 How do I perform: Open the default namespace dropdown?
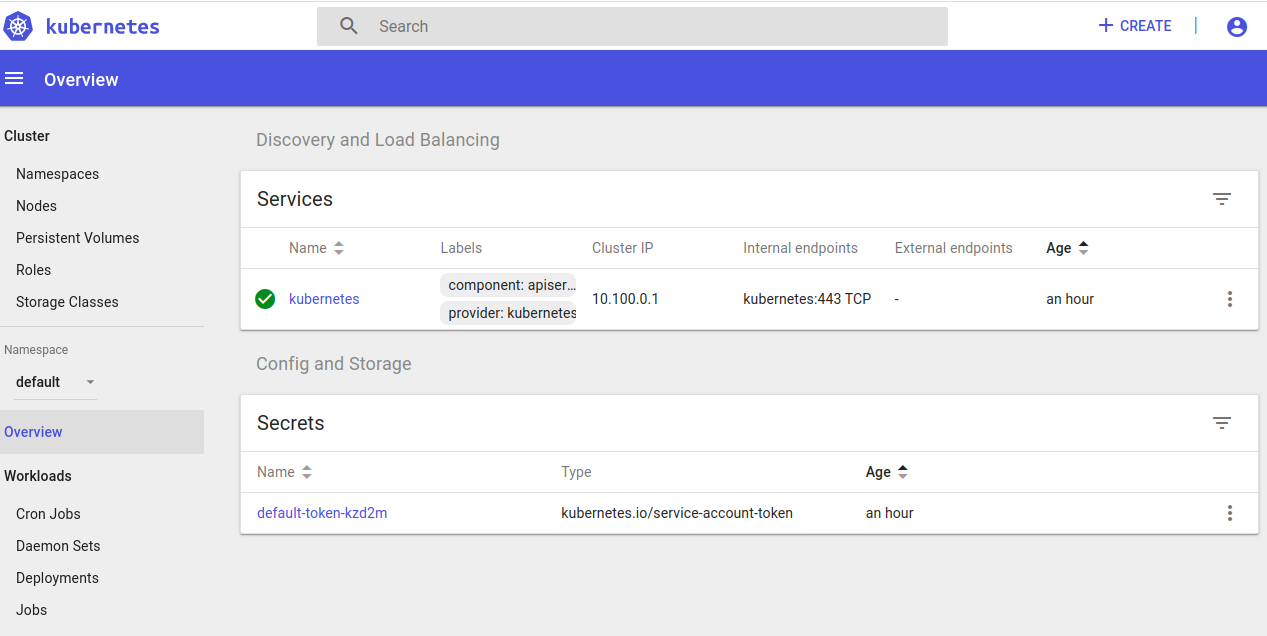[x=56, y=382]
